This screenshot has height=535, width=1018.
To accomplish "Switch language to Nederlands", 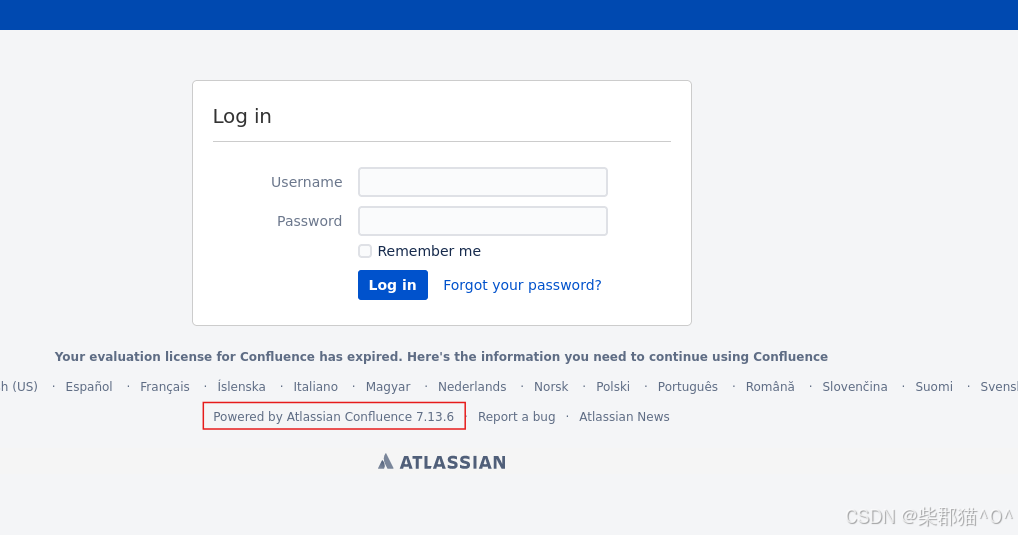I will tap(472, 386).
